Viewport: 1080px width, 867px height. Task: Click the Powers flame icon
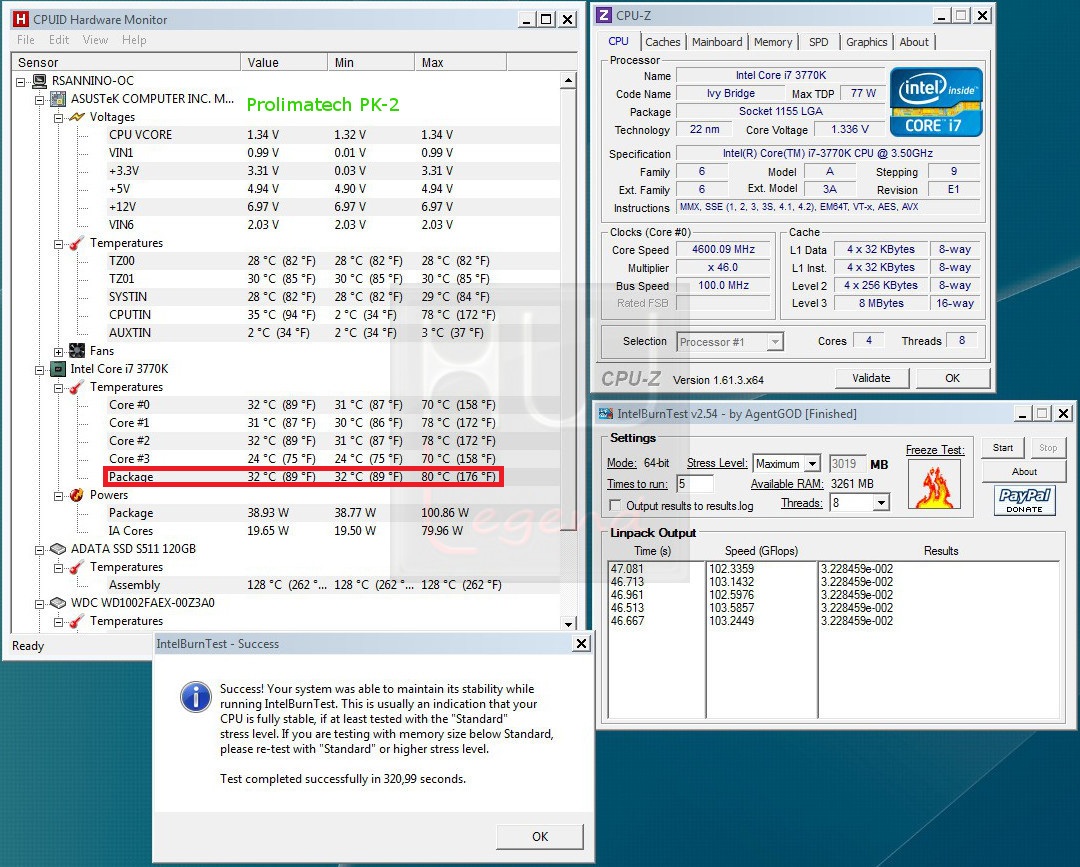click(77, 495)
